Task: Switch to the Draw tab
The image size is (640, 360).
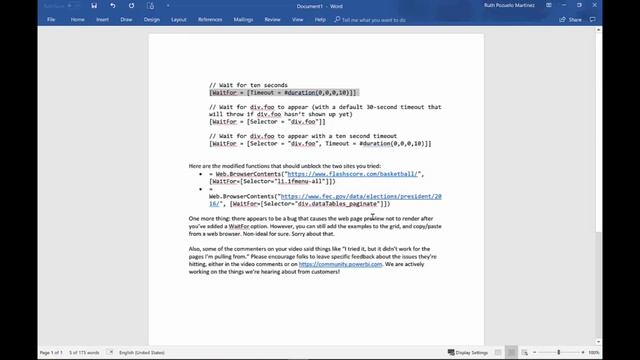Action: click(x=126, y=20)
